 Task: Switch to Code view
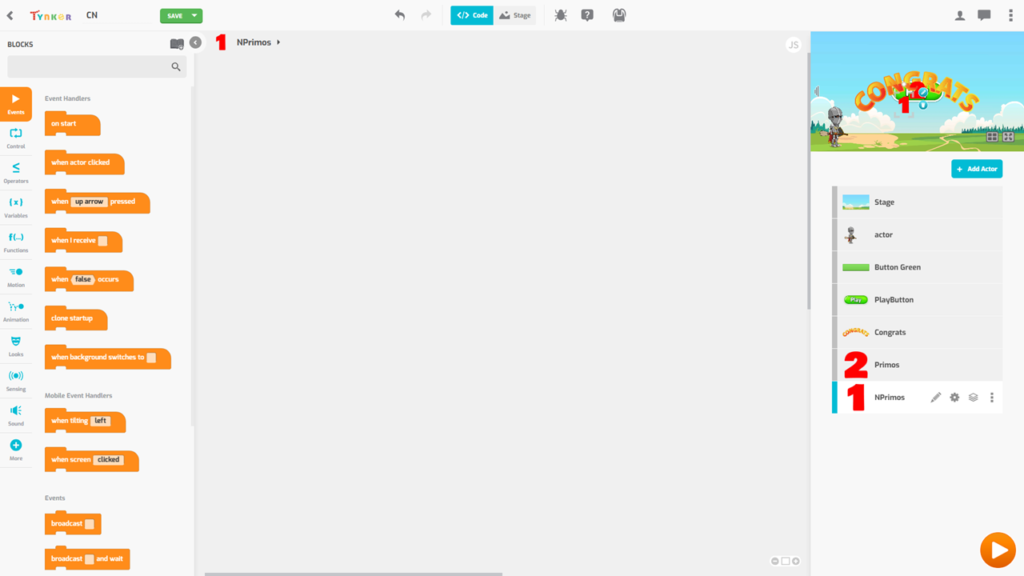coord(472,16)
